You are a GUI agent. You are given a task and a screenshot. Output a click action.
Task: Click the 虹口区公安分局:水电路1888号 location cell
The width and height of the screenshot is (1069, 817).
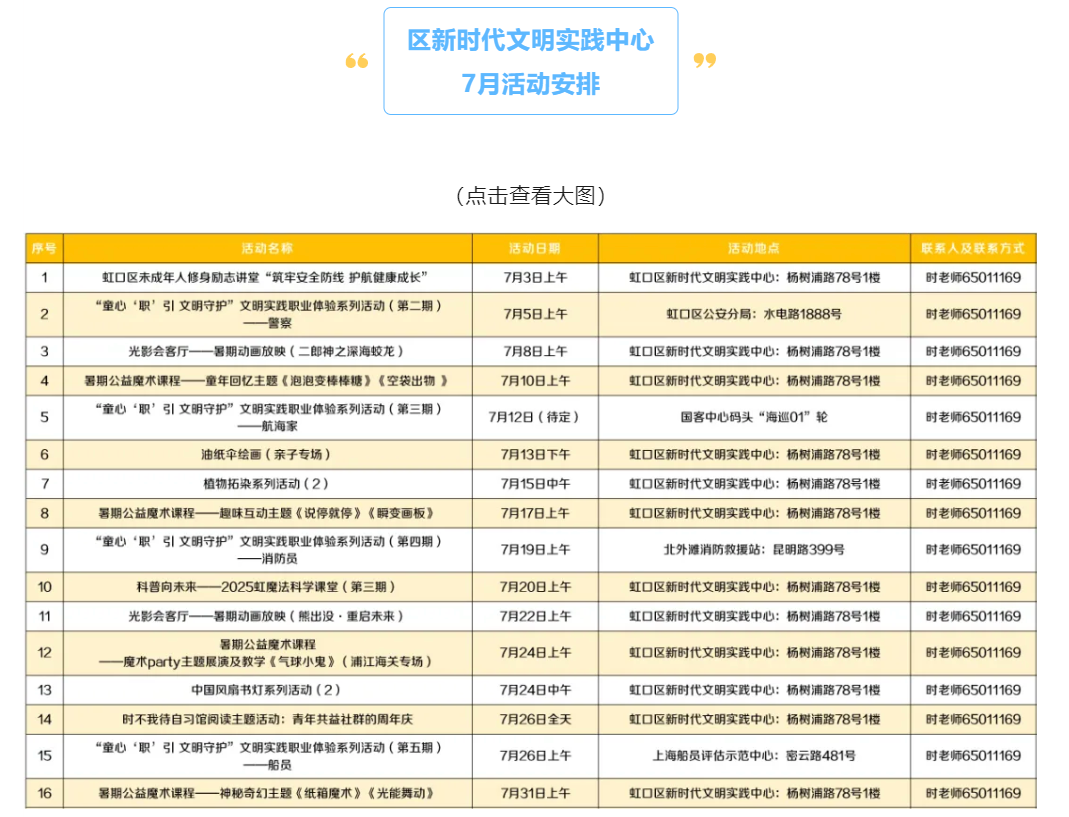(x=754, y=314)
